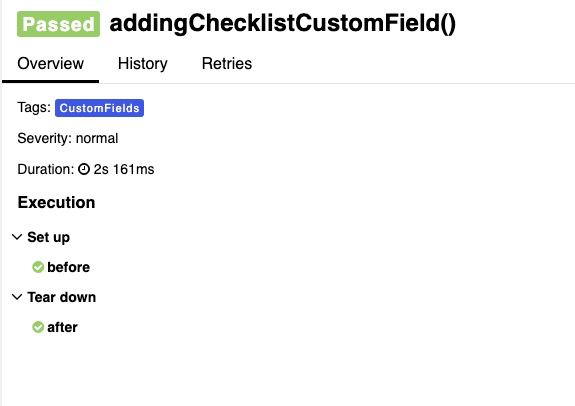Click the green check icon beside after
The width and height of the screenshot is (575, 406).
coord(38,327)
